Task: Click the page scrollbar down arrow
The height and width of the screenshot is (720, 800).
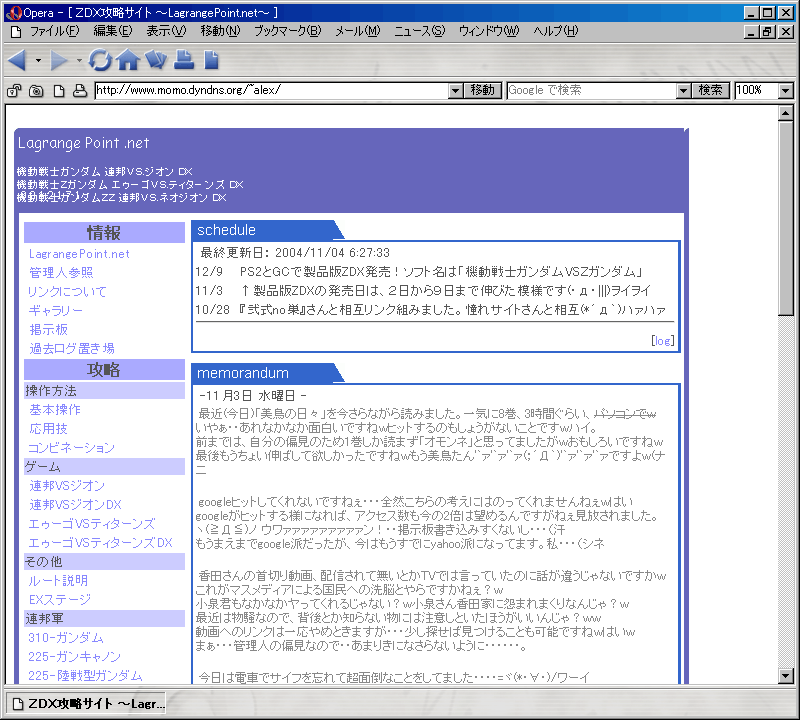Action: (x=786, y=677)
